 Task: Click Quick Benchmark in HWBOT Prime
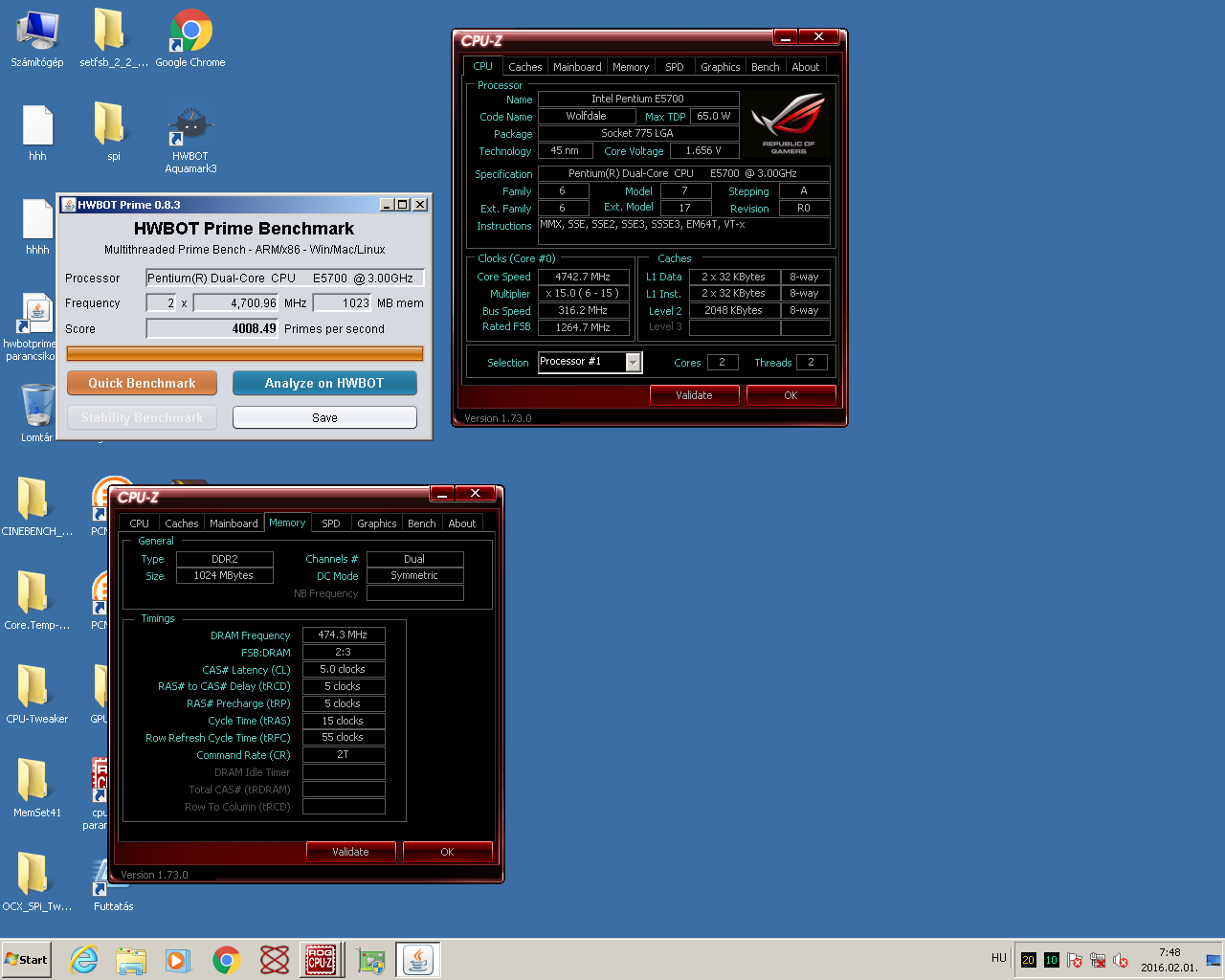pos(142,383)
